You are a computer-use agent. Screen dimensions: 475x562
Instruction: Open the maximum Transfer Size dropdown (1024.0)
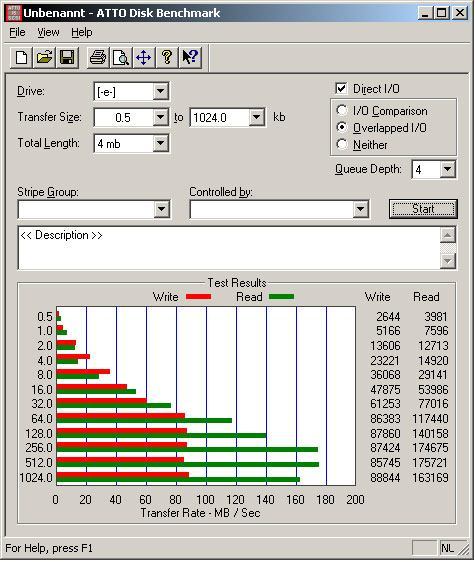tap(257, 117)
